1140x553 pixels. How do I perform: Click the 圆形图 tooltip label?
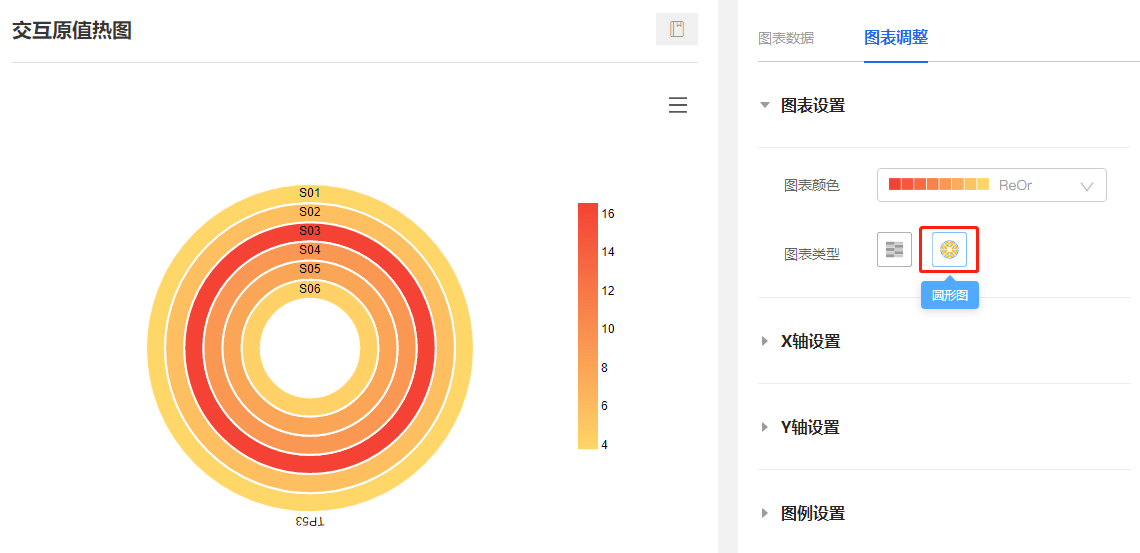pyautogui.click(x=950, y=296)
